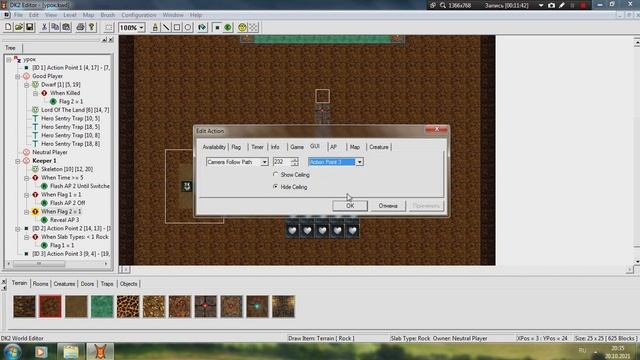Switch to the AP tab
640x360 pixels.
[333, 147]
